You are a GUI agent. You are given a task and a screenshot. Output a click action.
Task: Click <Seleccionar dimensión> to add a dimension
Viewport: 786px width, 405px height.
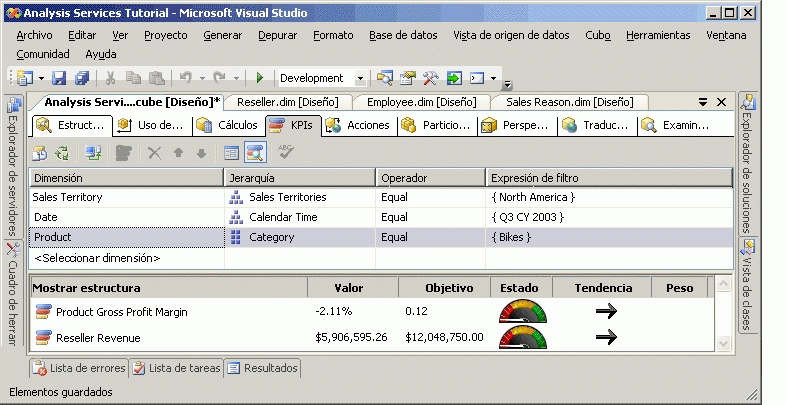pos(97,258)
